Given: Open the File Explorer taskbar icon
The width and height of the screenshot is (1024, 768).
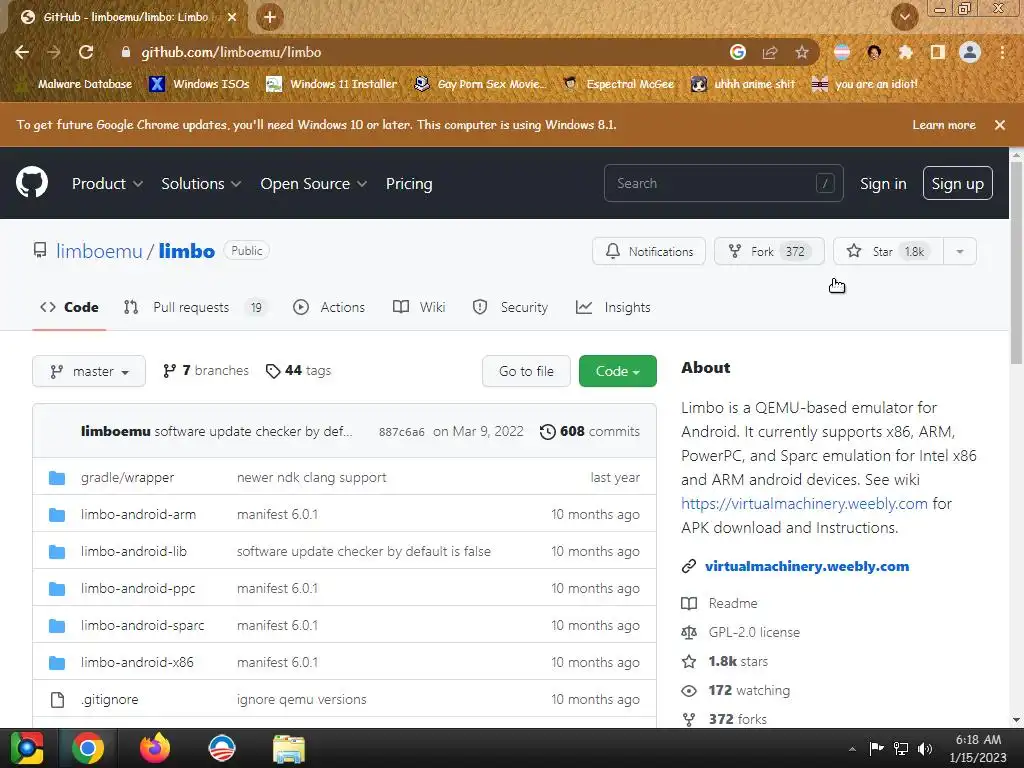Looking at the screenshot, I should 289,749.
